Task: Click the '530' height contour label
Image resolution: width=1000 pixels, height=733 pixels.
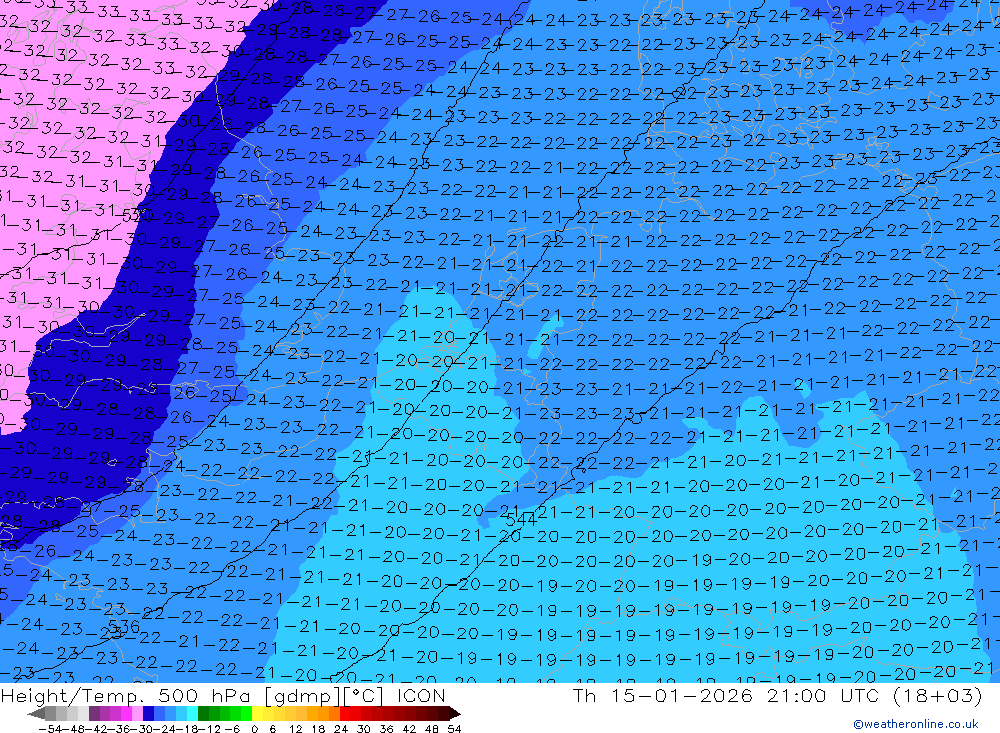Action: (x=137, y=215)
